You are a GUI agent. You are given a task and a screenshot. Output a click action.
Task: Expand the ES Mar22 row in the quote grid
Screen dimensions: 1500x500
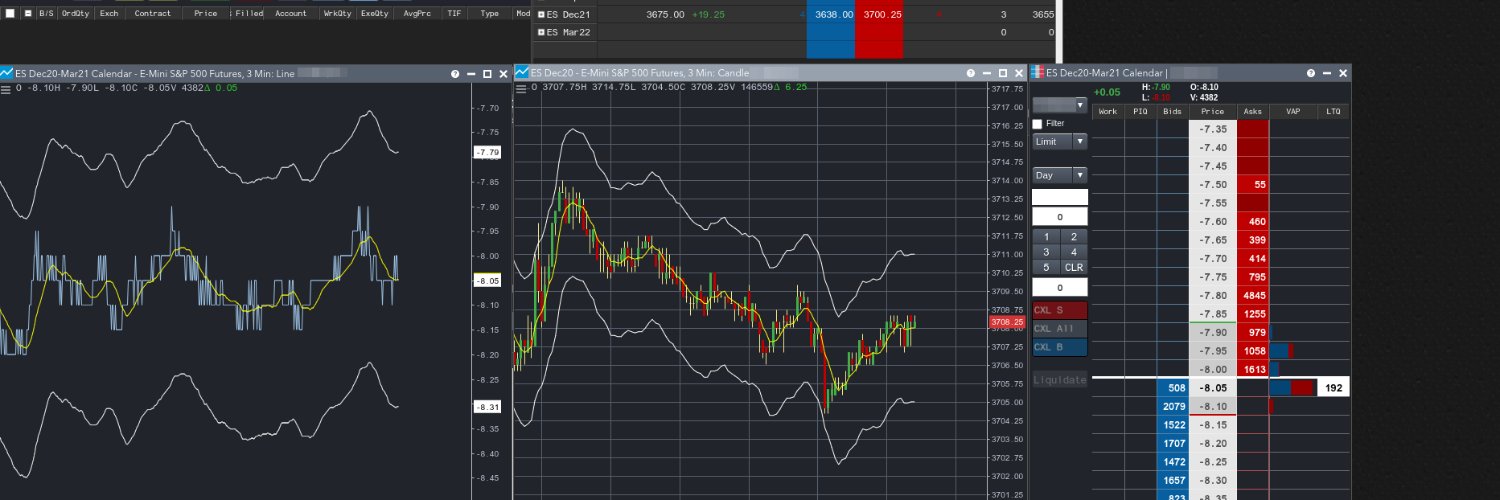click(541, 33)
